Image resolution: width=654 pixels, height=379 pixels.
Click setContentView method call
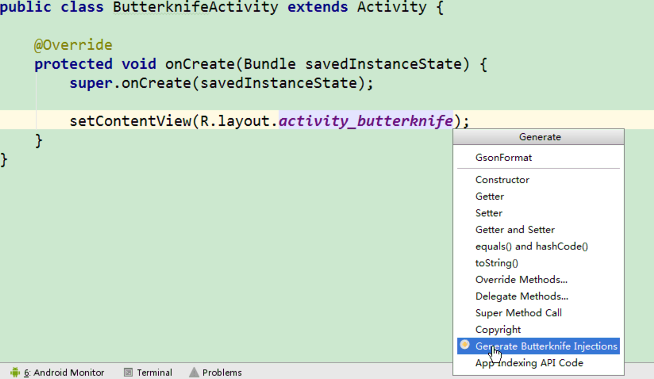click(x=130, y=121)
